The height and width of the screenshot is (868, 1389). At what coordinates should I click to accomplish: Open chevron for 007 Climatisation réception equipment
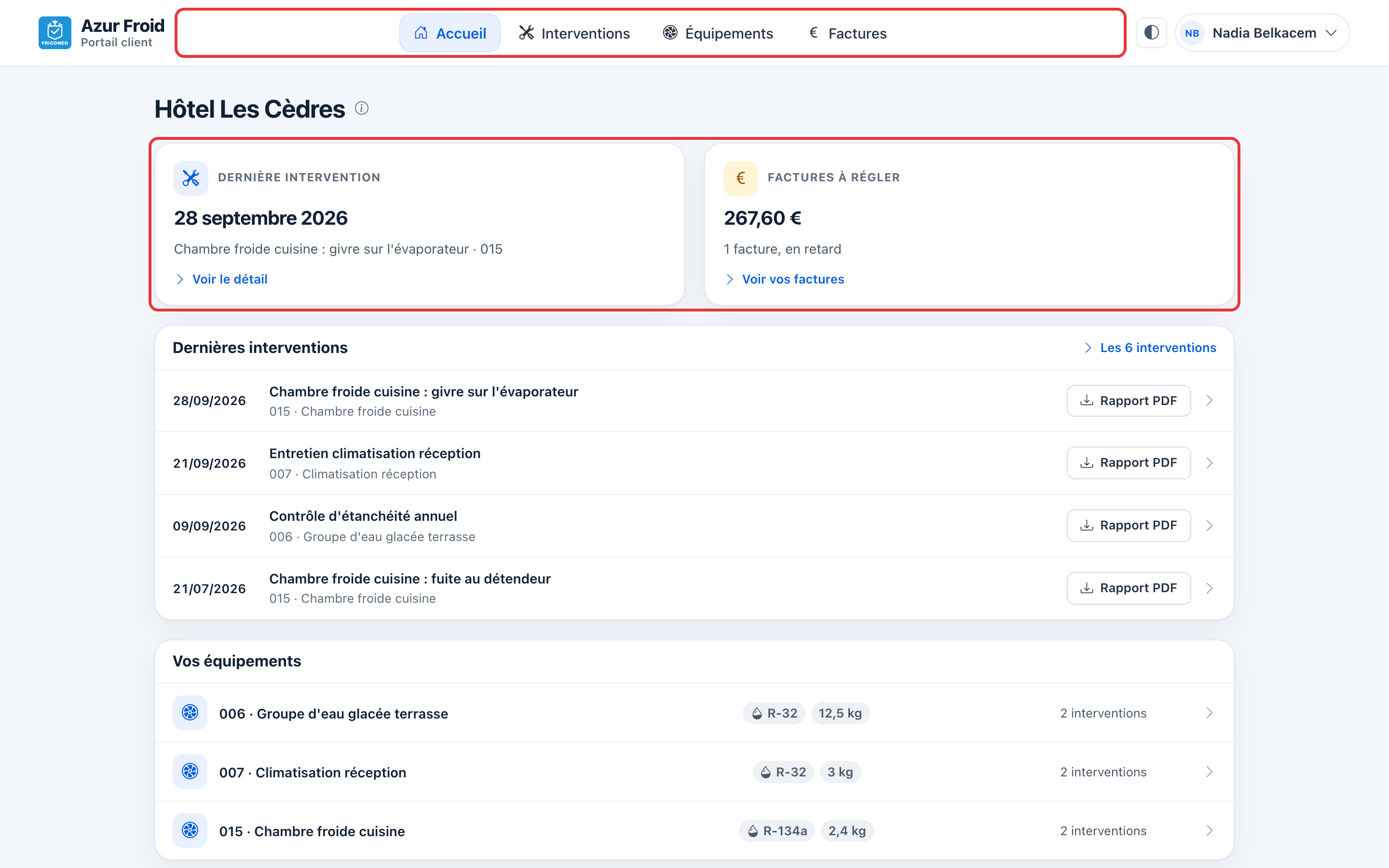1210,772
